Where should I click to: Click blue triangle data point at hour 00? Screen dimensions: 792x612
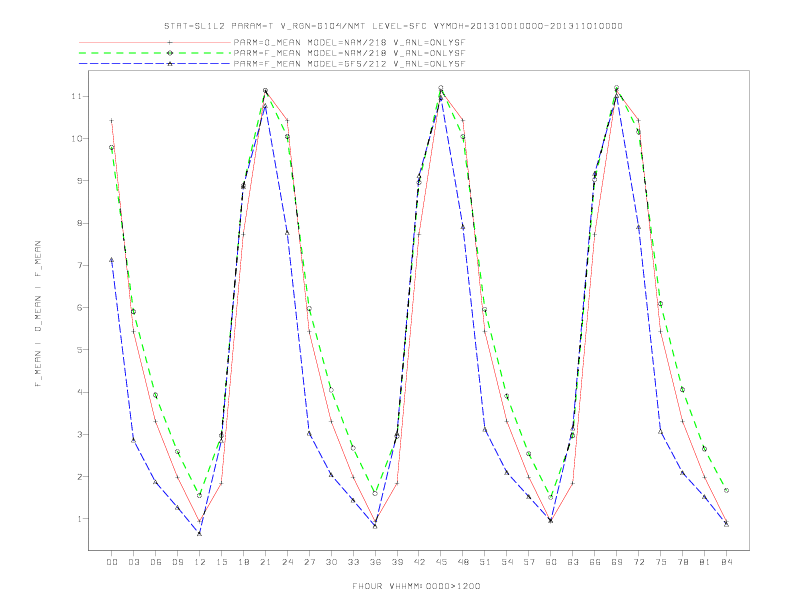pyautogui.click(x=112, y=260)
